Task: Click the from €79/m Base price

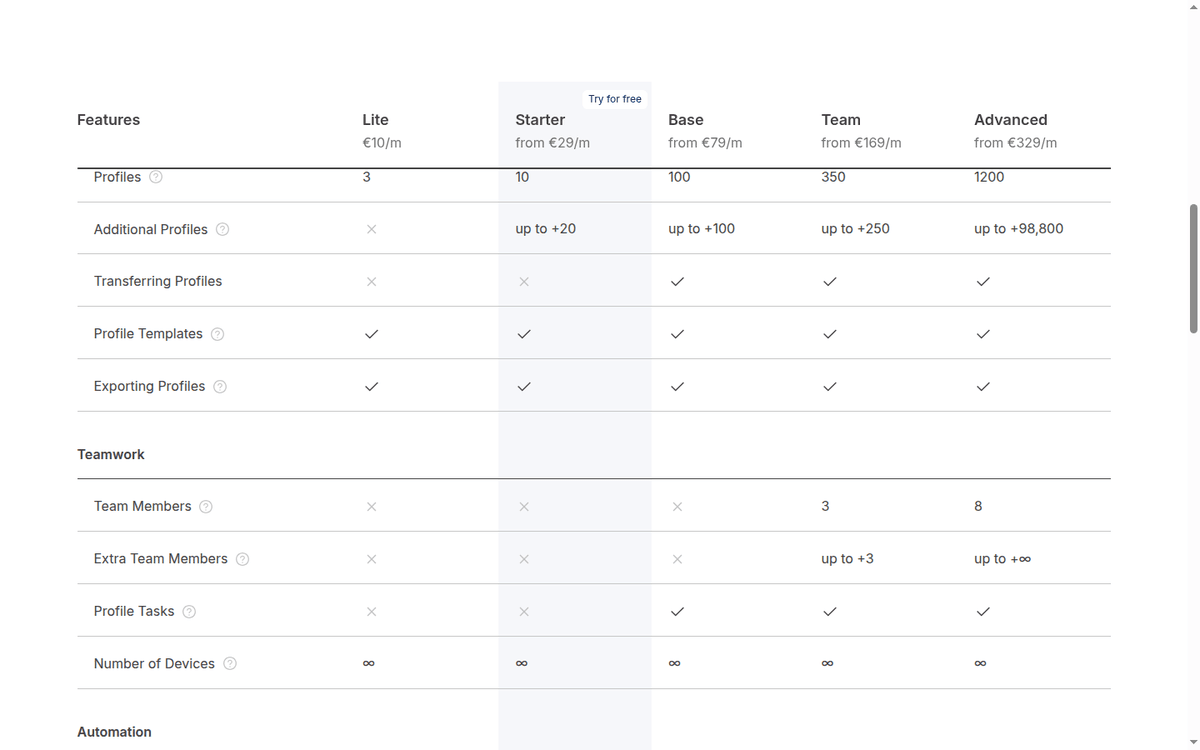Action: [705, 143]
